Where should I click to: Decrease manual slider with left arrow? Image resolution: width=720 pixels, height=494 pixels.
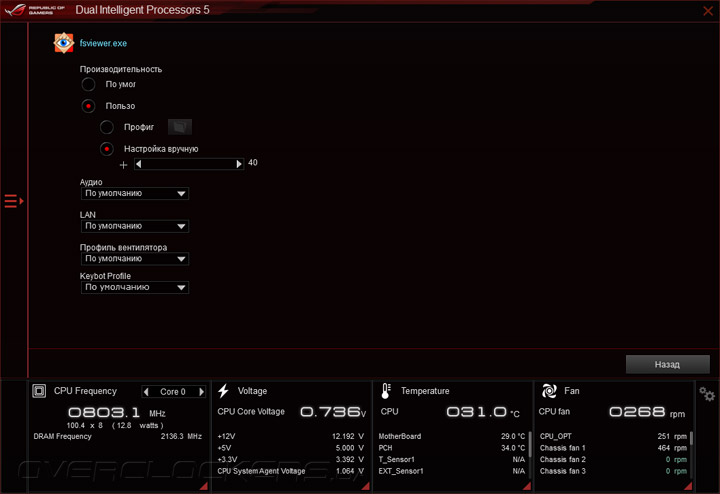(139, 164)
